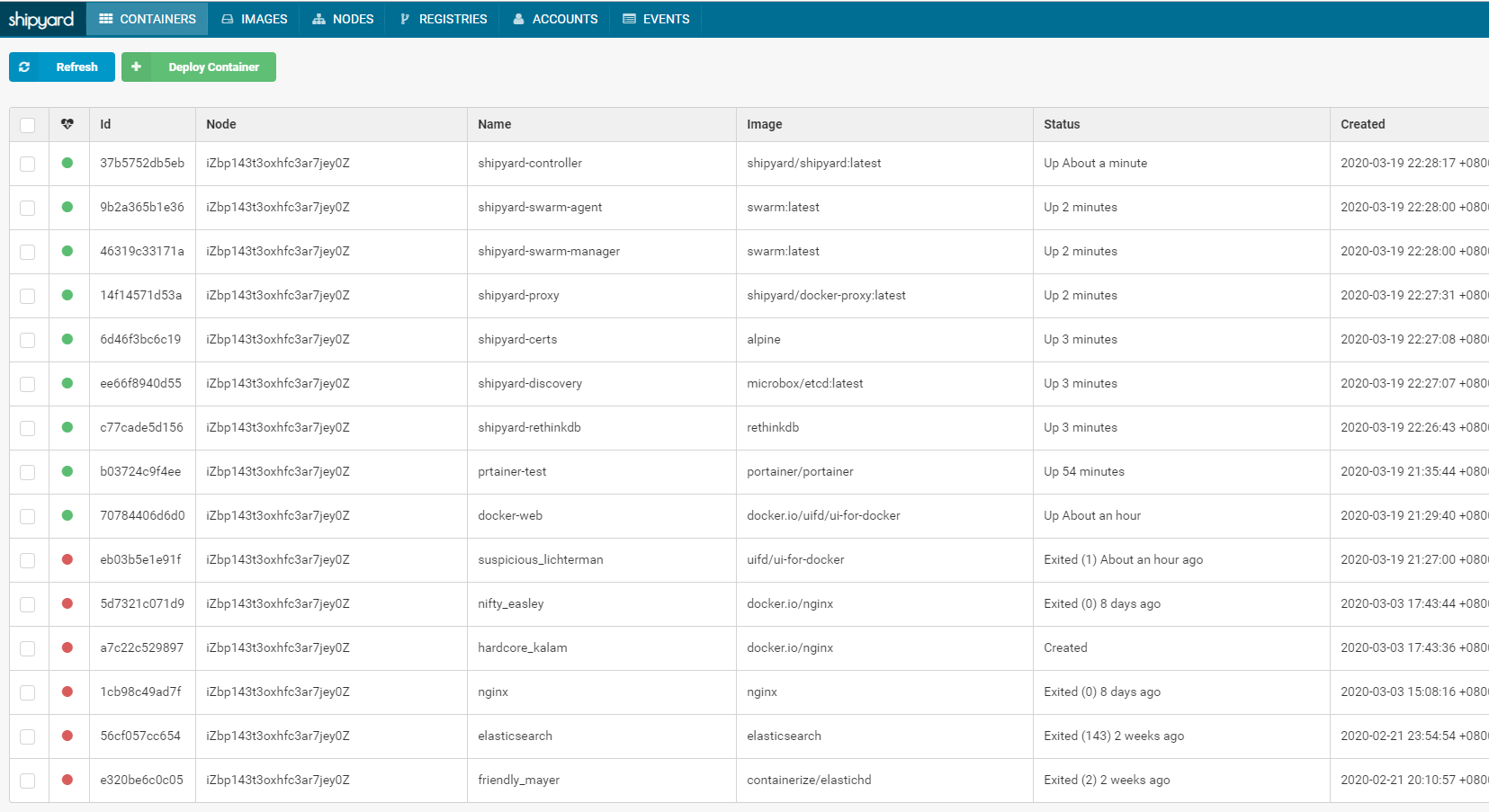1489x812 pixels.
Task: Open the Registries tab
Action: point(444,19)
